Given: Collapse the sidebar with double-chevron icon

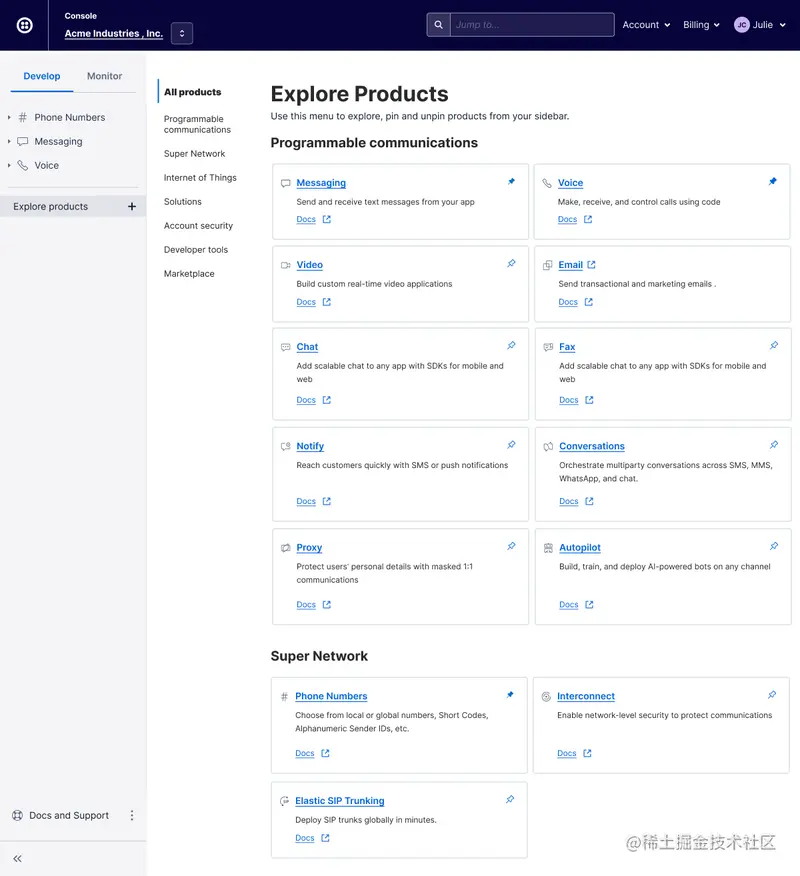Looking at the screenshot, I should tap(17, 859).
